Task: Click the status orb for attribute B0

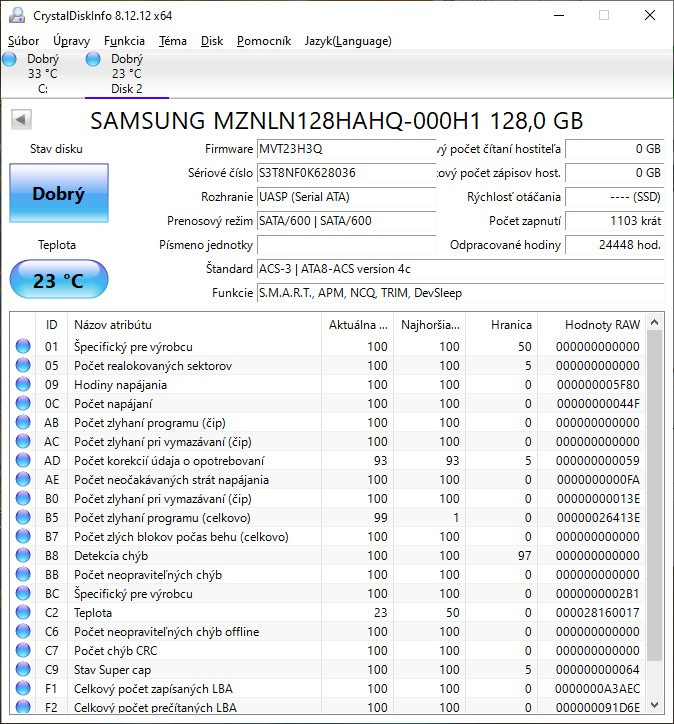Action: click(23, 498)
